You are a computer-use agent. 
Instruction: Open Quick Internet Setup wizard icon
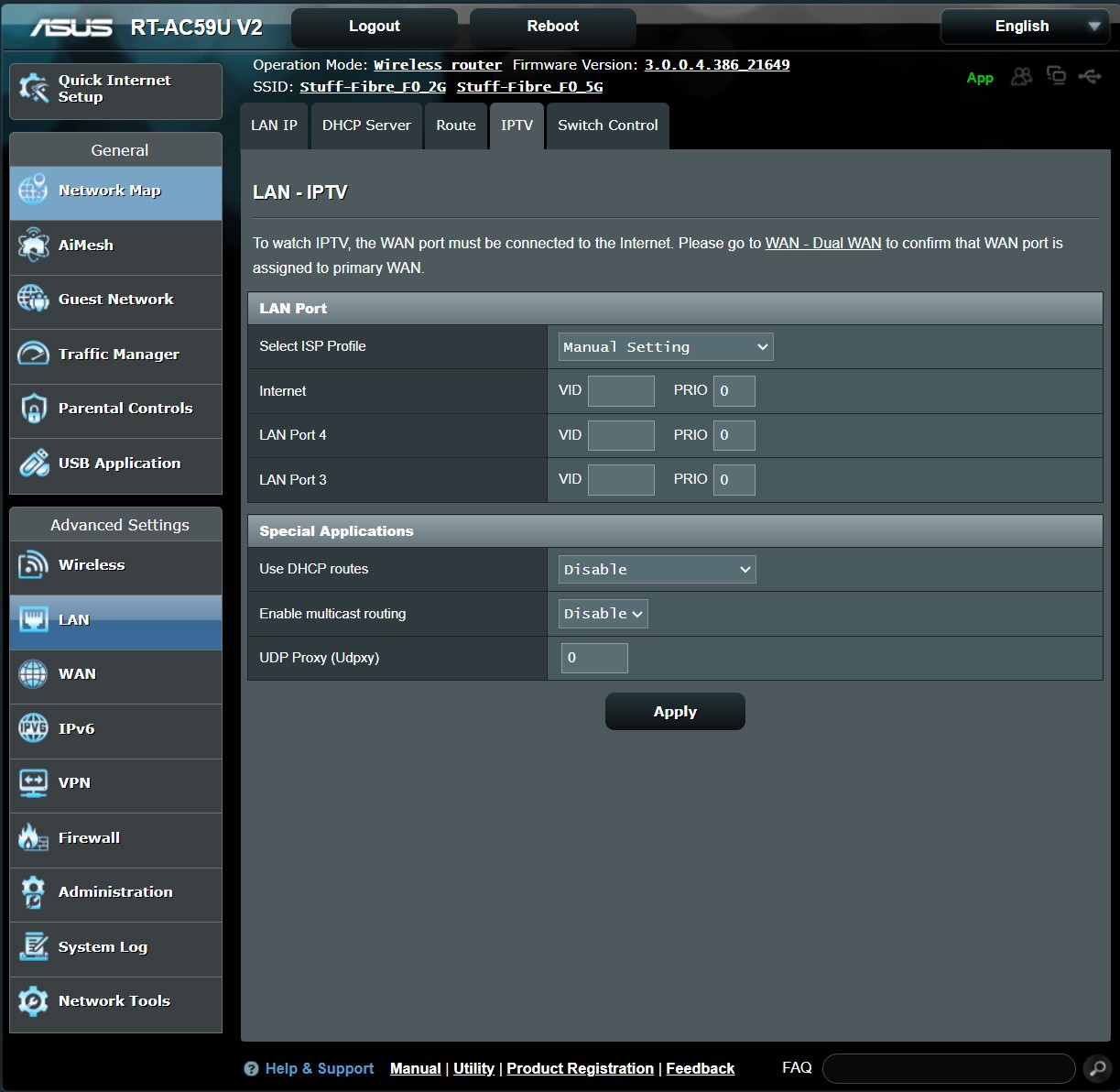pos(34,89)
